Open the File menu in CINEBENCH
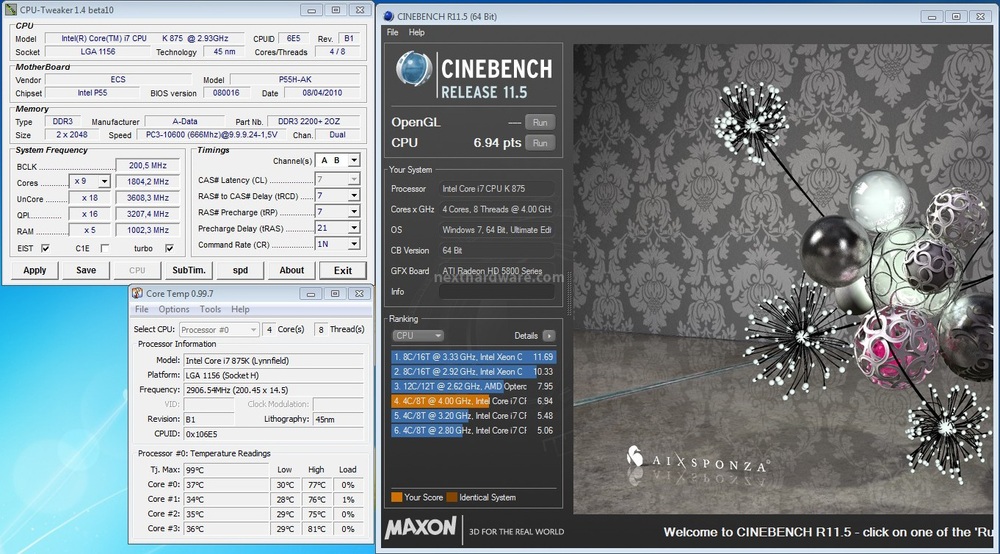 pos(392,33)
